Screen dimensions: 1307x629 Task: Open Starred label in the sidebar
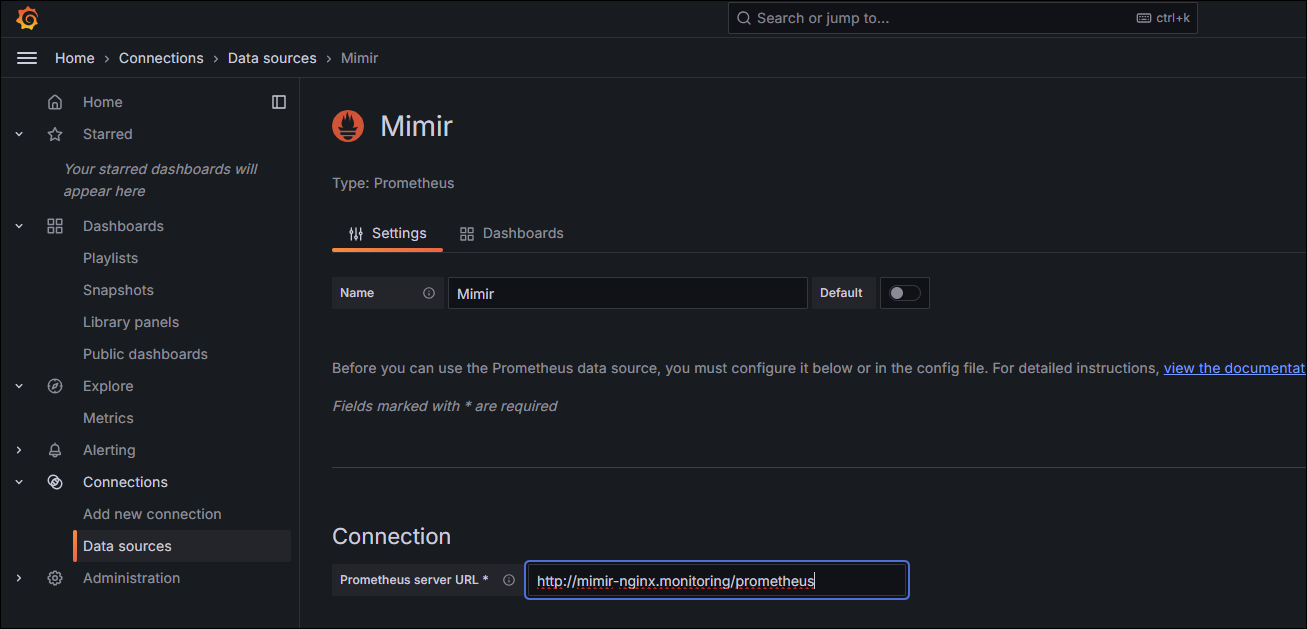[108, 134]
